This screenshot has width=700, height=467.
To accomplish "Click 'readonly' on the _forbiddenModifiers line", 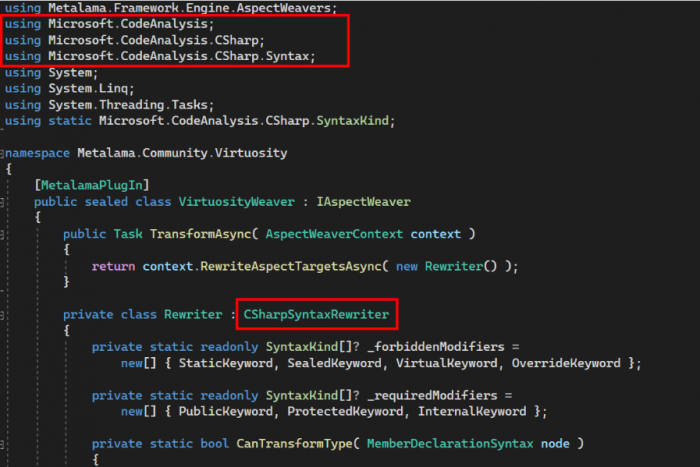I will 229,346.
